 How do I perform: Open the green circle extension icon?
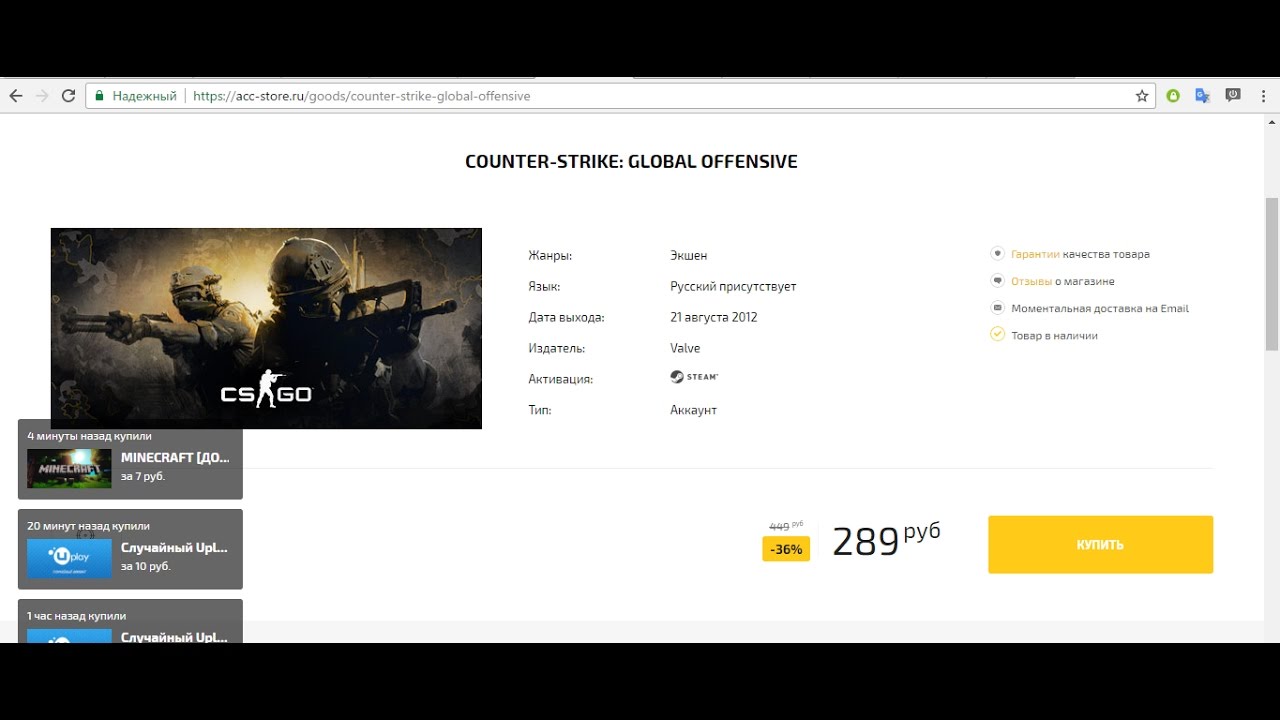point(1173,96)
